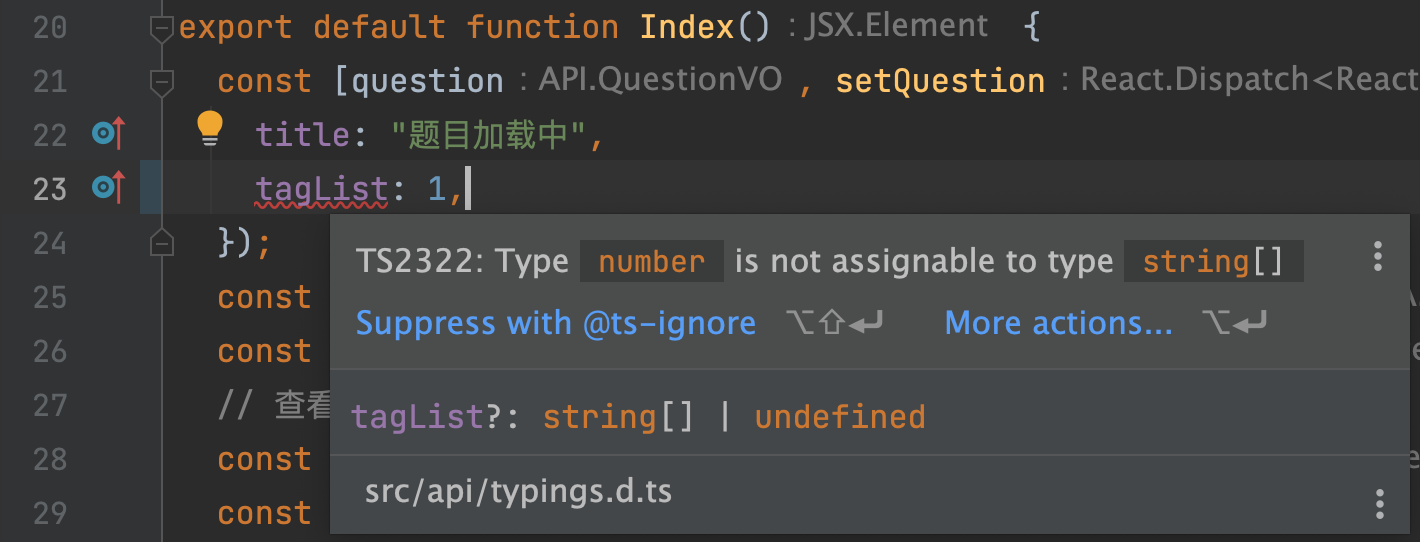Click the Suppress with @ts-ignore link
1420x542 pixels.
555,323
